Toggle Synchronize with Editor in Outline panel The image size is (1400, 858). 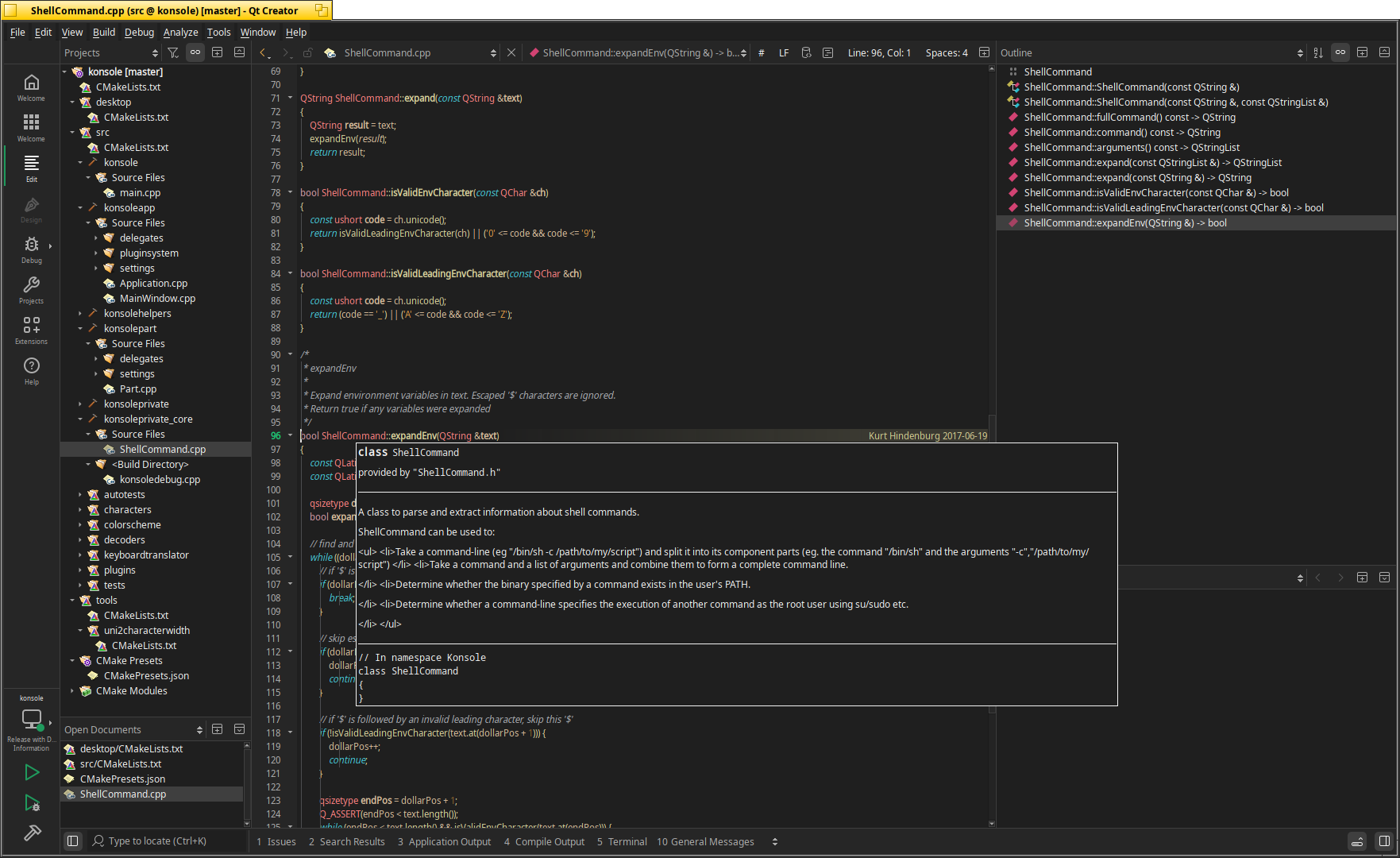pyautogui.click(x=1340, y=52)
